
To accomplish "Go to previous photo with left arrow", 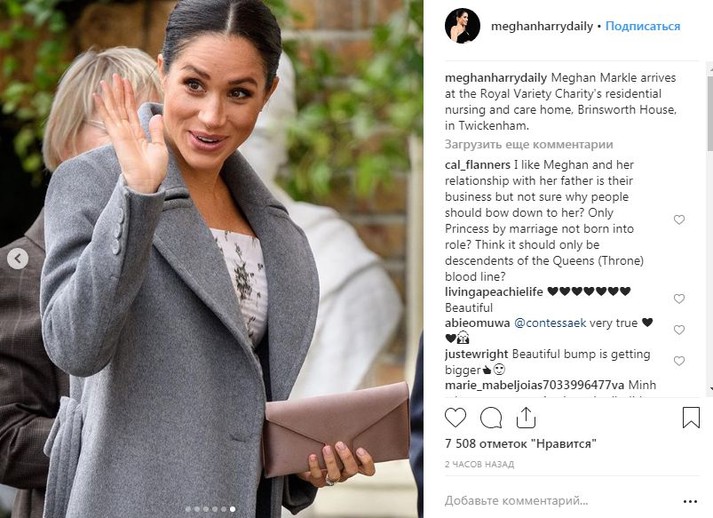I will (18, 259).
